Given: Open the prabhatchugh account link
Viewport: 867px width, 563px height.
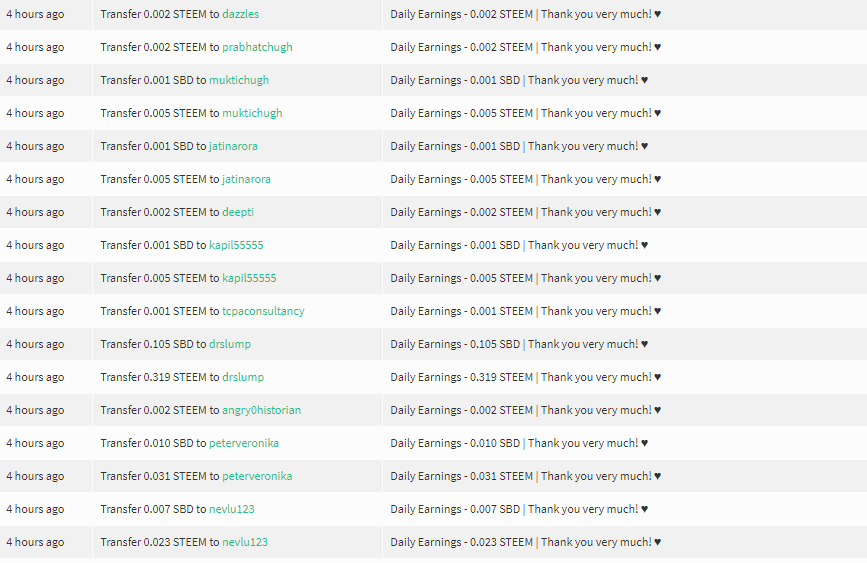Looking at the screenshot, I should pyautogui.click(x=257, y=48).
